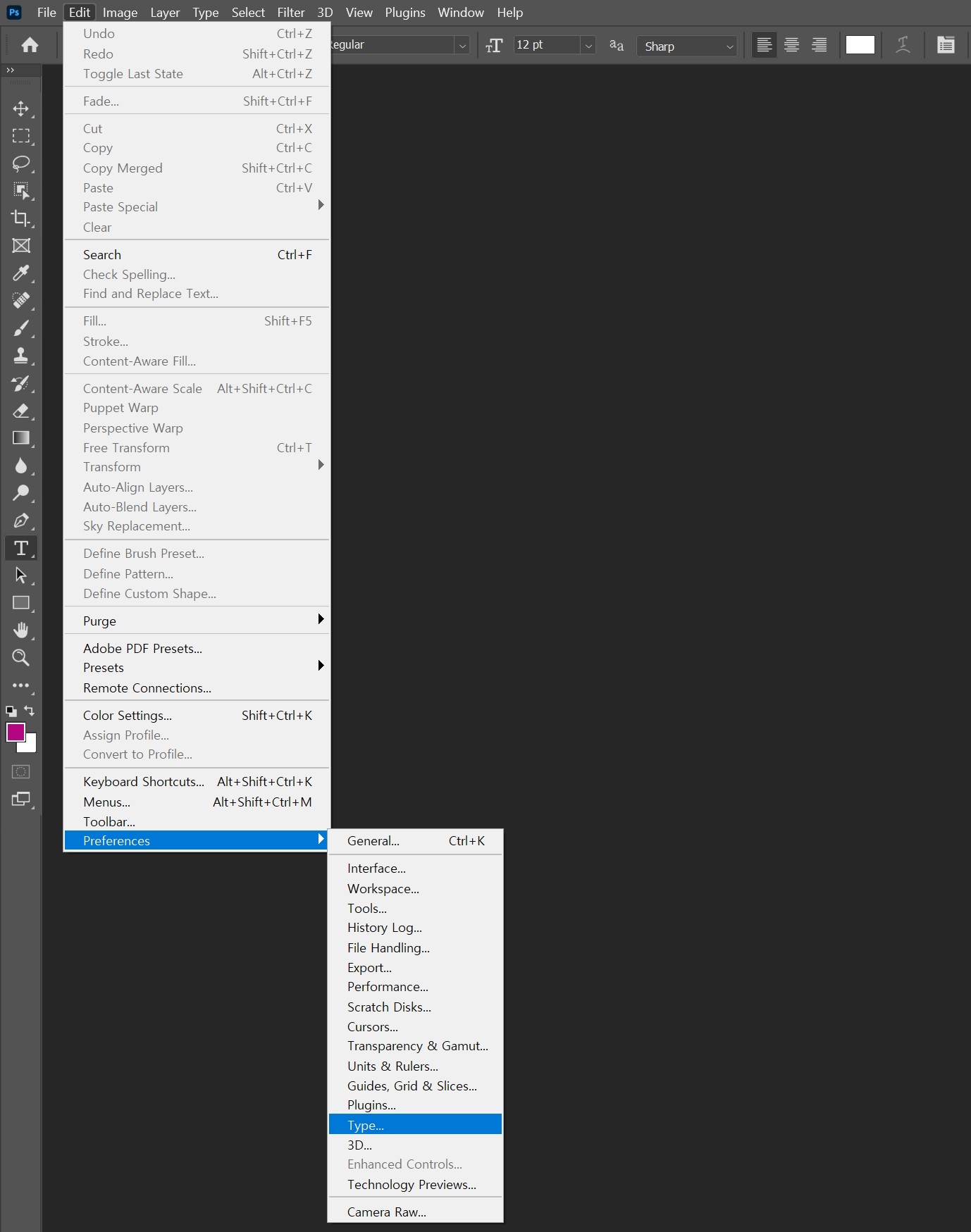This screenshot has width=971, height=1232.
Task: Select the Blur tool
Action: coord(21,466)
